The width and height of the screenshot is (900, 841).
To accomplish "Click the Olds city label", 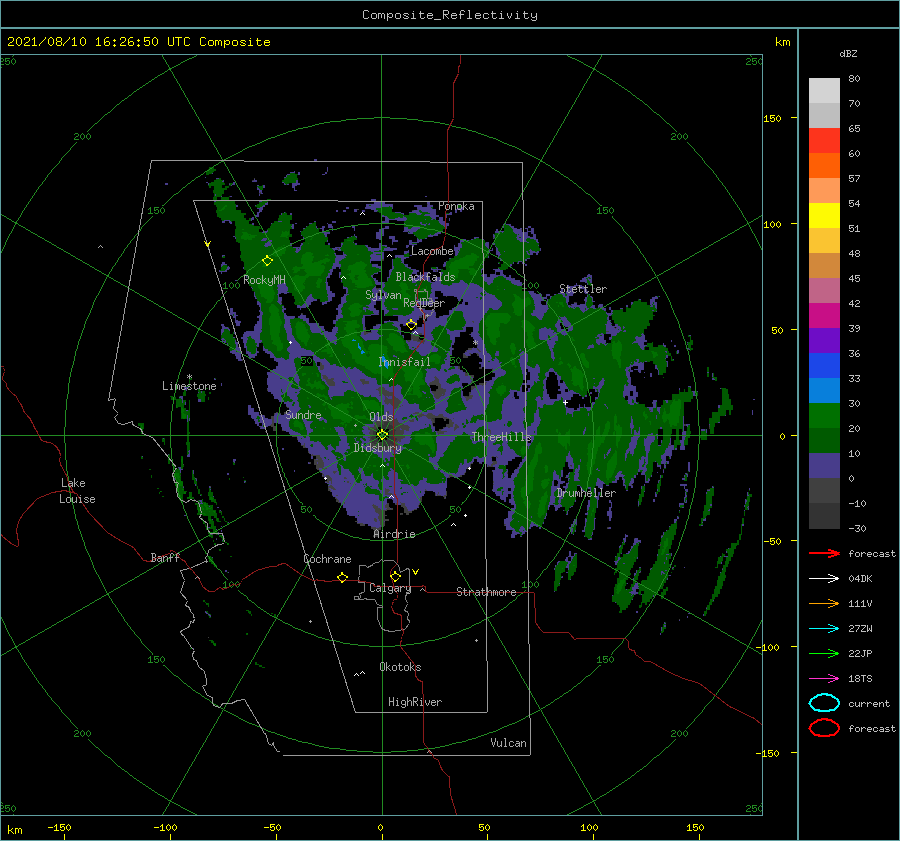I will click(x=381, y=417).
